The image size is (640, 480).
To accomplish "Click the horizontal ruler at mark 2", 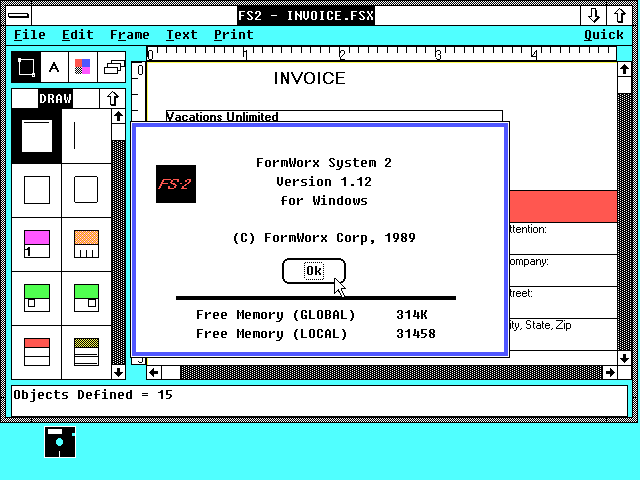I will pyautogui.click(x=342, y=54).
